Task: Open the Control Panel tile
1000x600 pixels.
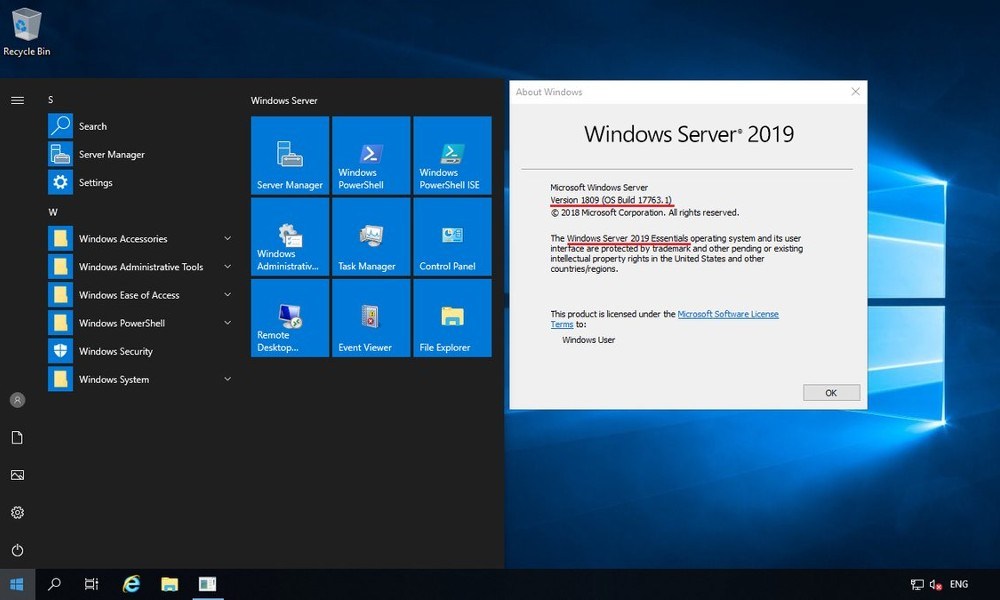Action: point(451,237)
